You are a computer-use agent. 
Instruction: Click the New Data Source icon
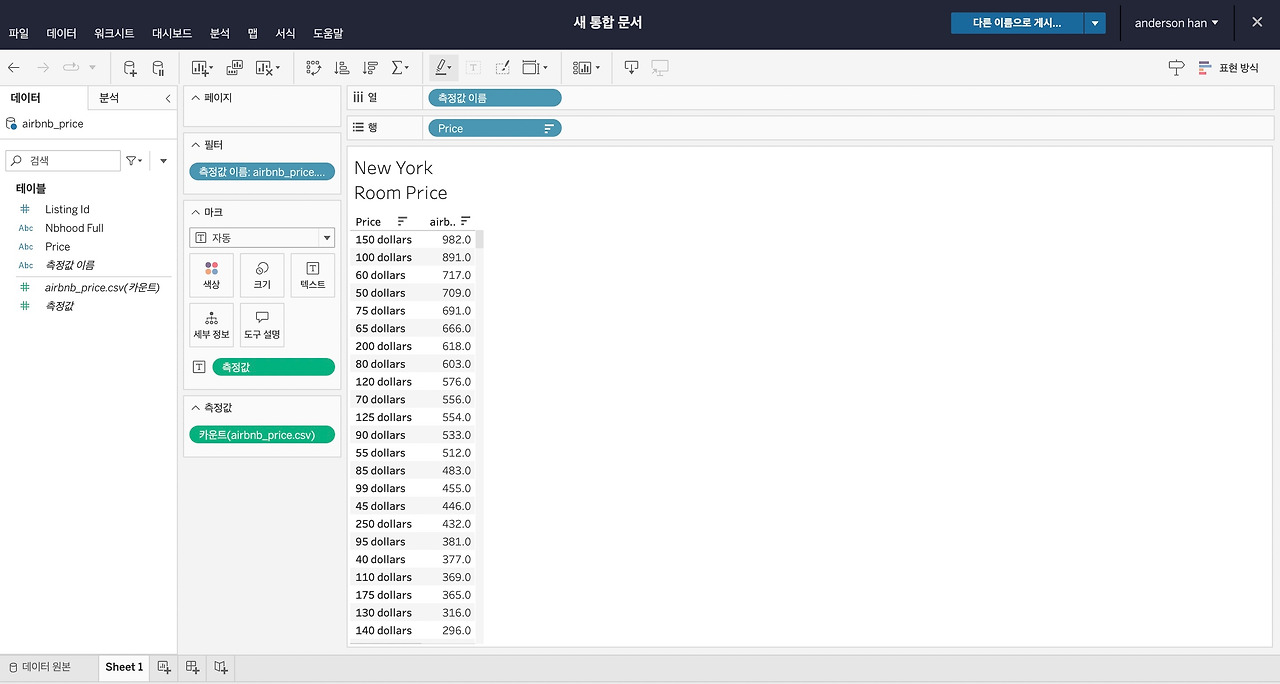pyautogui.click(x=130, y=68)
